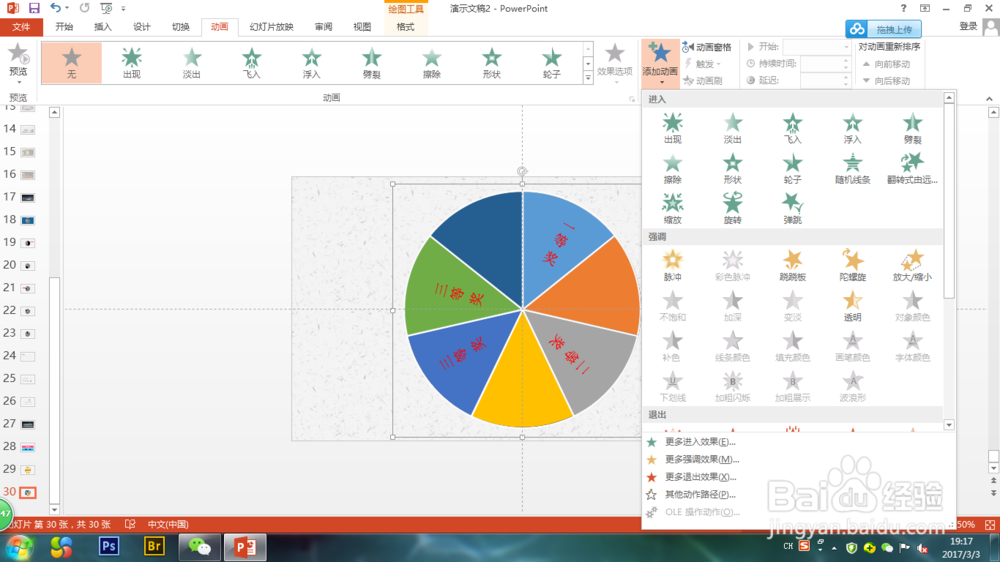1000x562 pixels.
Task: Open the 文件 file tab
Action: pos(21,27)
